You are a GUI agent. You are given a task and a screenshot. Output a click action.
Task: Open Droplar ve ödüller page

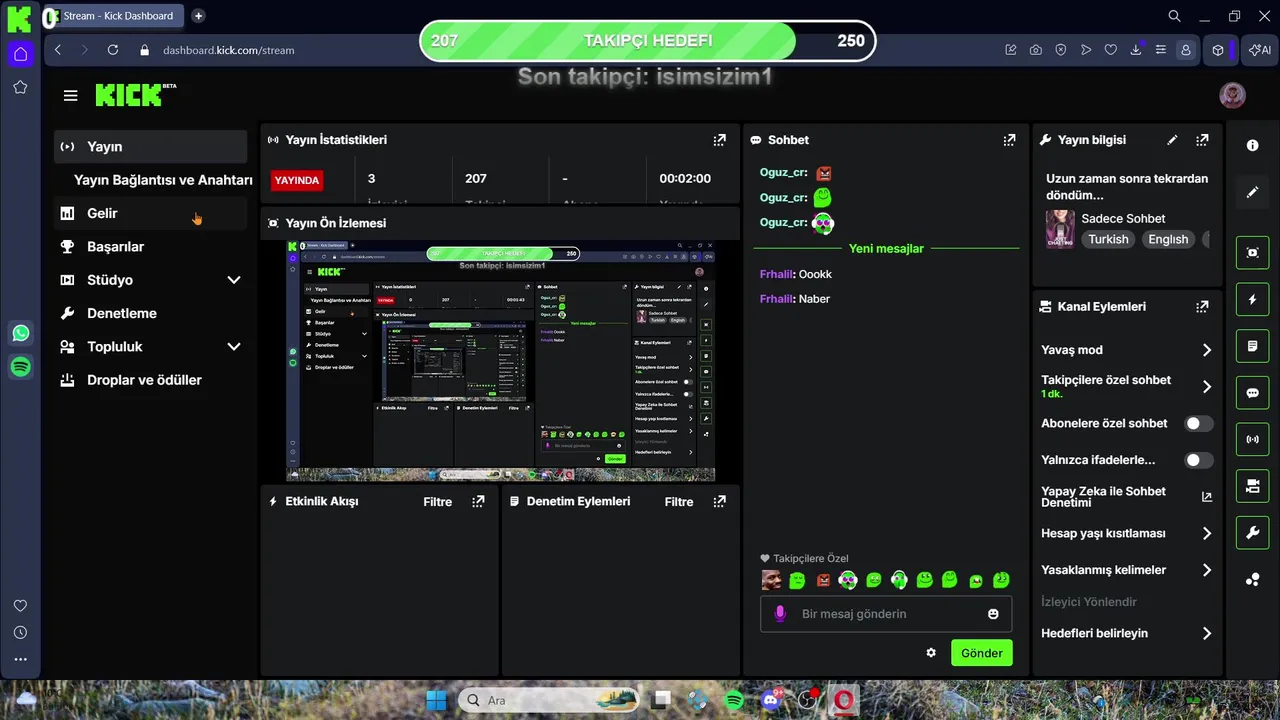(150, 380)
